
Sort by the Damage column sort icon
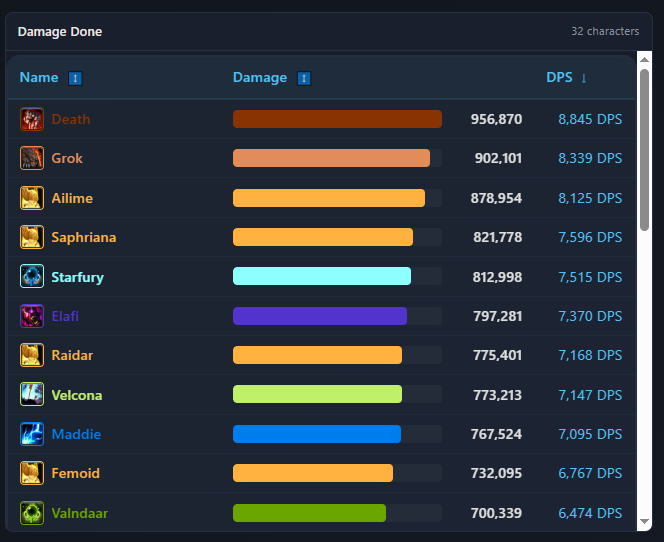coord(304,78)
